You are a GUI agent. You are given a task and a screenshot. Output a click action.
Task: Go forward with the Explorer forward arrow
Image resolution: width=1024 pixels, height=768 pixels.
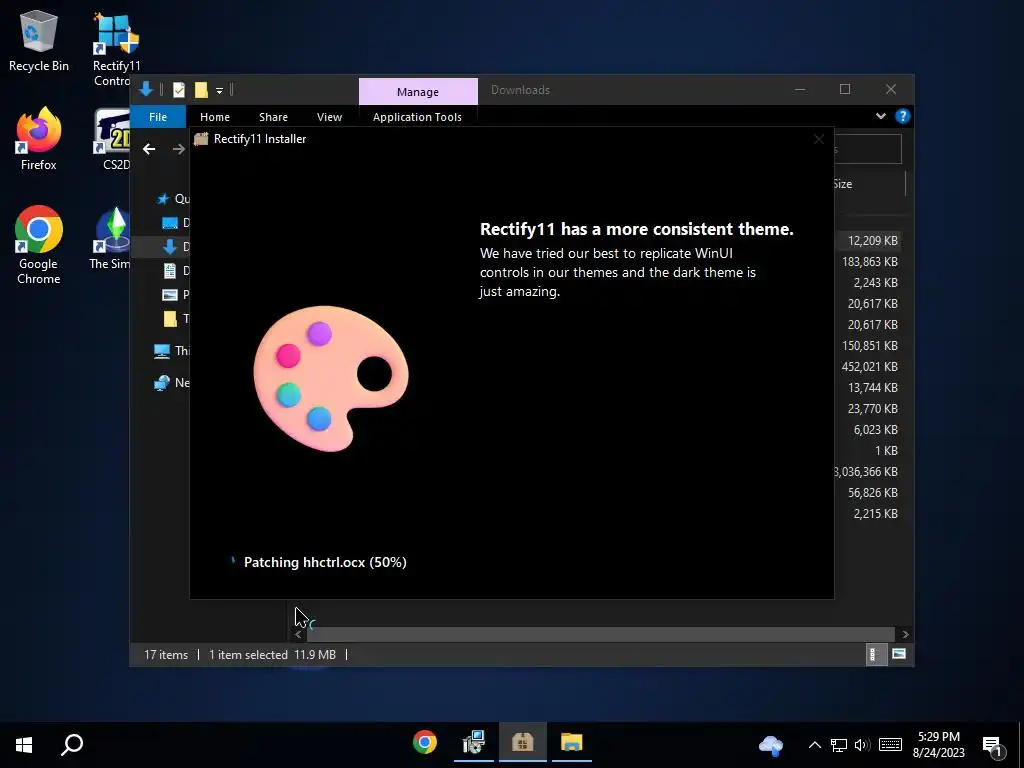coord(178,150)
